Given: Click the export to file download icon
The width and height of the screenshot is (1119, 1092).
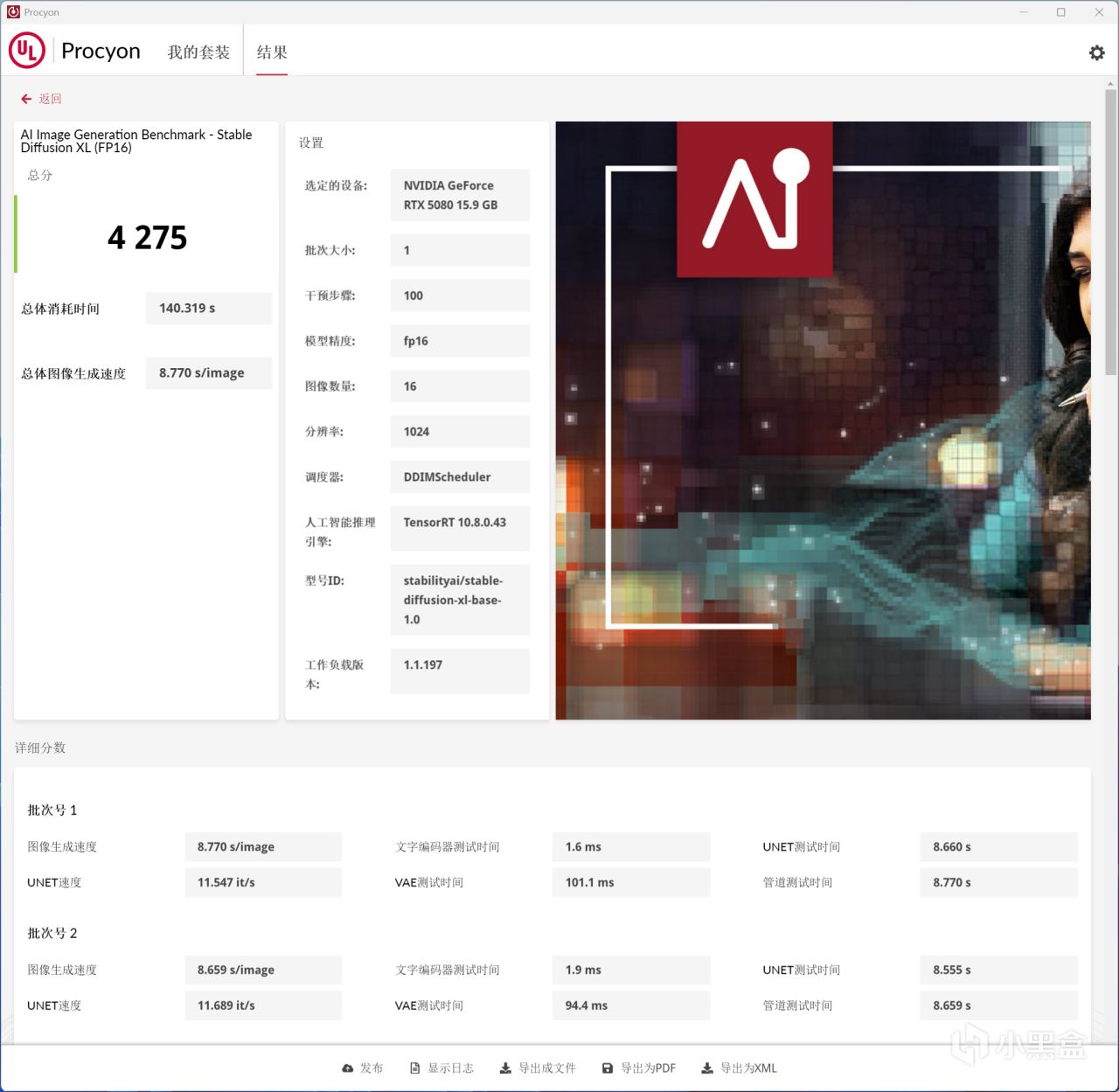Looking at the screenshot, I should [505, 1068].
